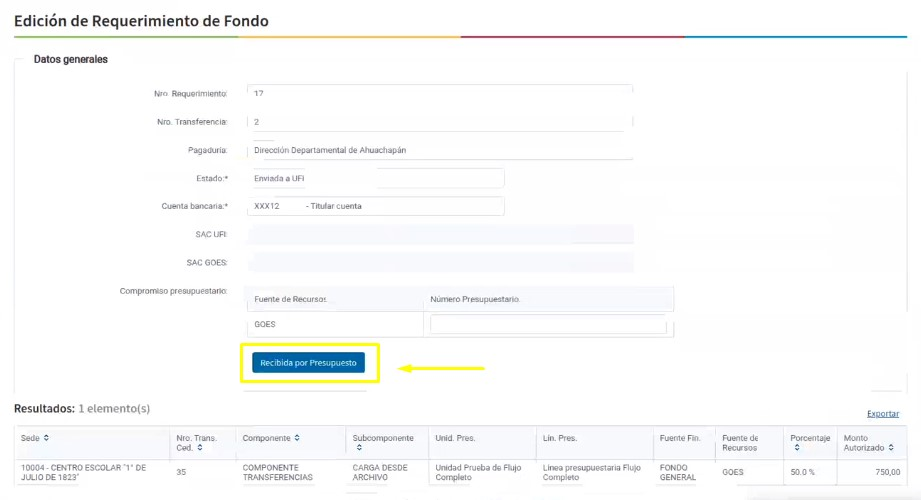Sort by Sede column arrow icon
Screen dimensions: 921x500
coord(46,438)
